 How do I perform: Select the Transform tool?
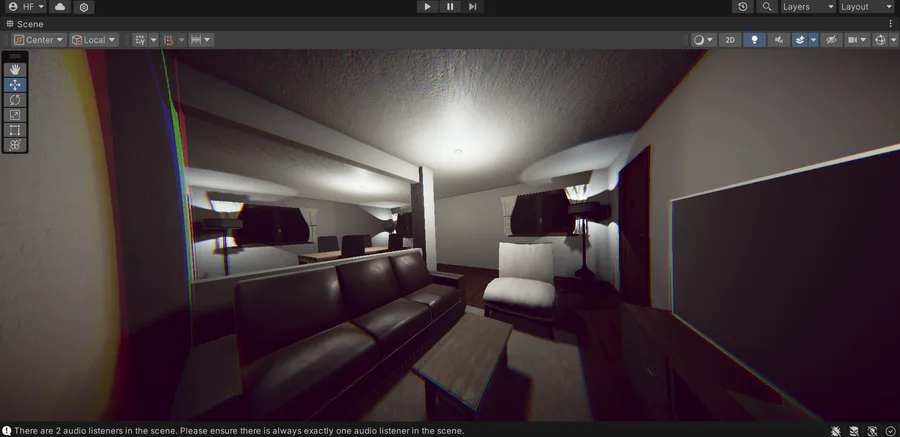[15, 145]
